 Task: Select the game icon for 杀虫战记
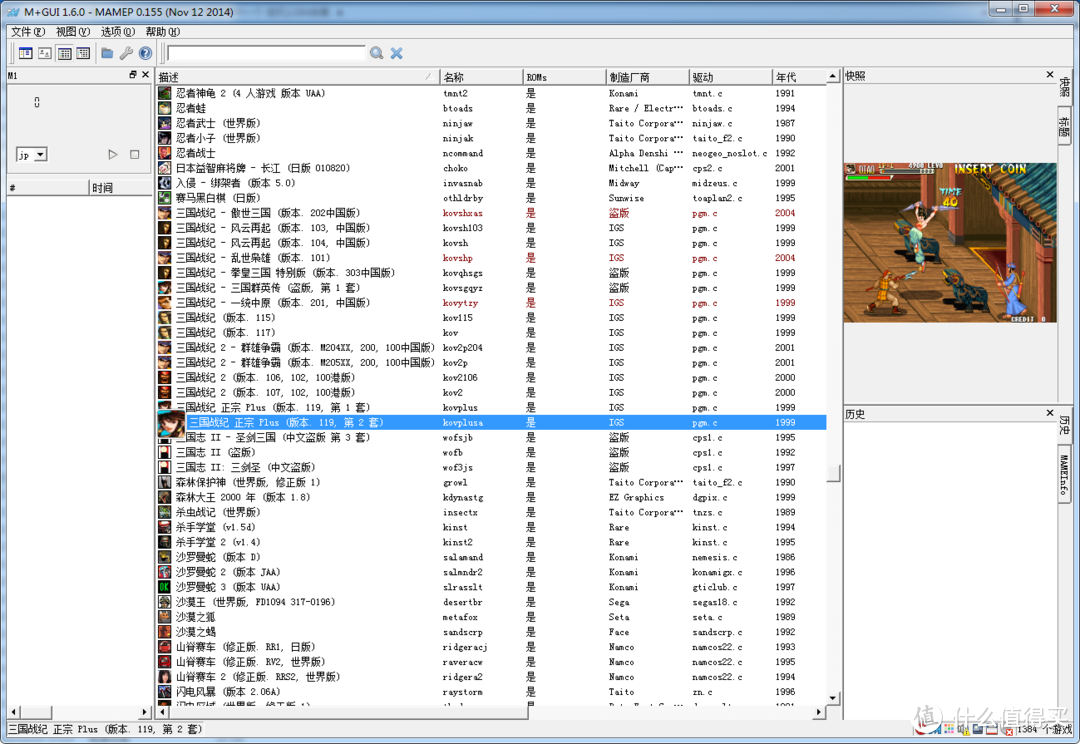pos(165,513)
